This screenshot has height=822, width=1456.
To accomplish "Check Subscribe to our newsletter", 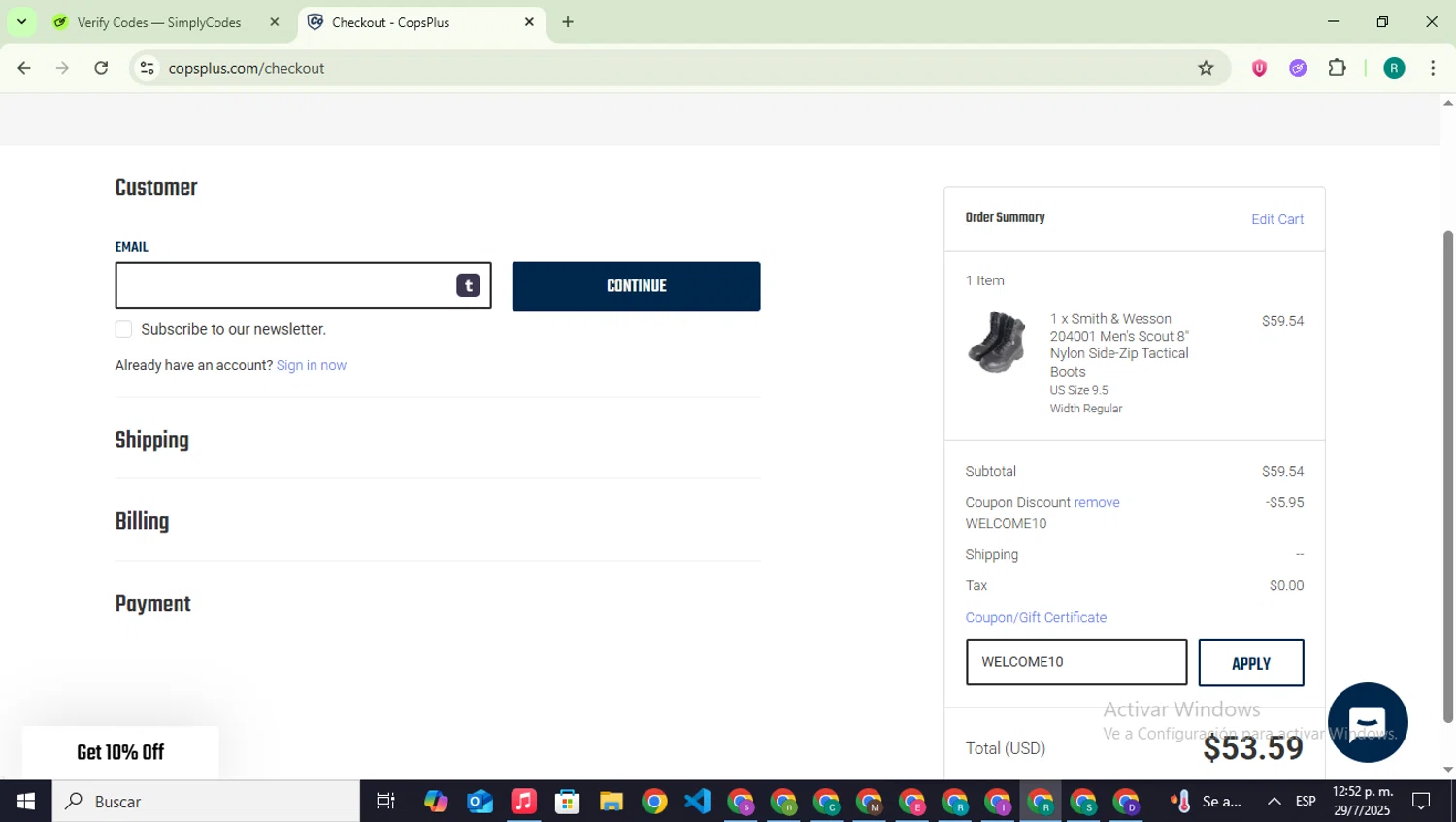I will [x=123, y=329].
